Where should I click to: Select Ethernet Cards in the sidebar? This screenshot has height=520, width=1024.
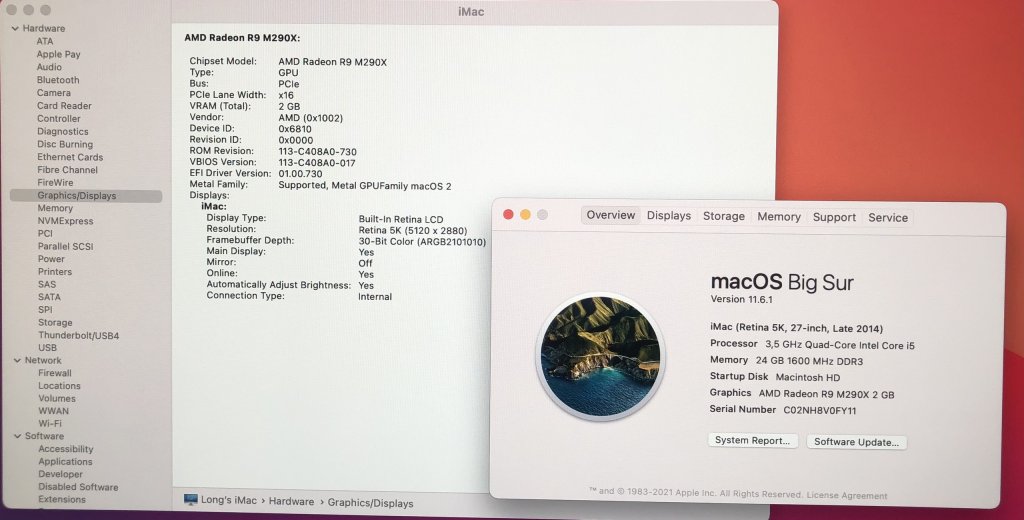pyautogui.click(x=70, y=157)
